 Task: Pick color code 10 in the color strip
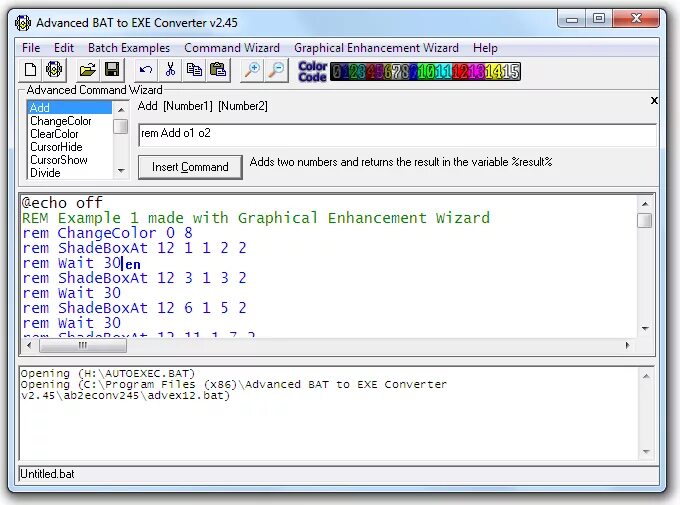click(x=427, y=72)
